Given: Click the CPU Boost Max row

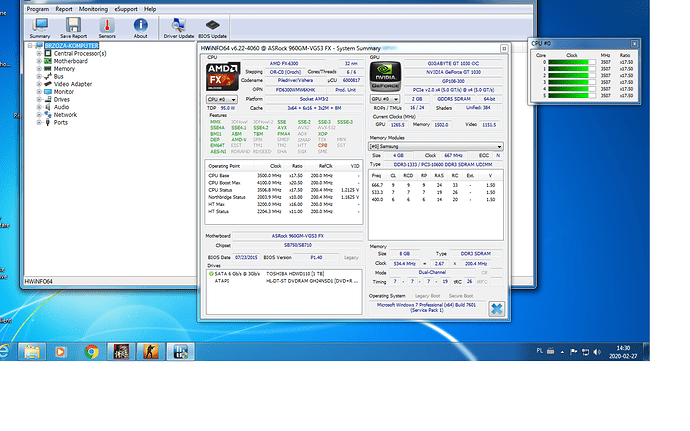Looking at the screenshot, I should [x=283, y=183].
